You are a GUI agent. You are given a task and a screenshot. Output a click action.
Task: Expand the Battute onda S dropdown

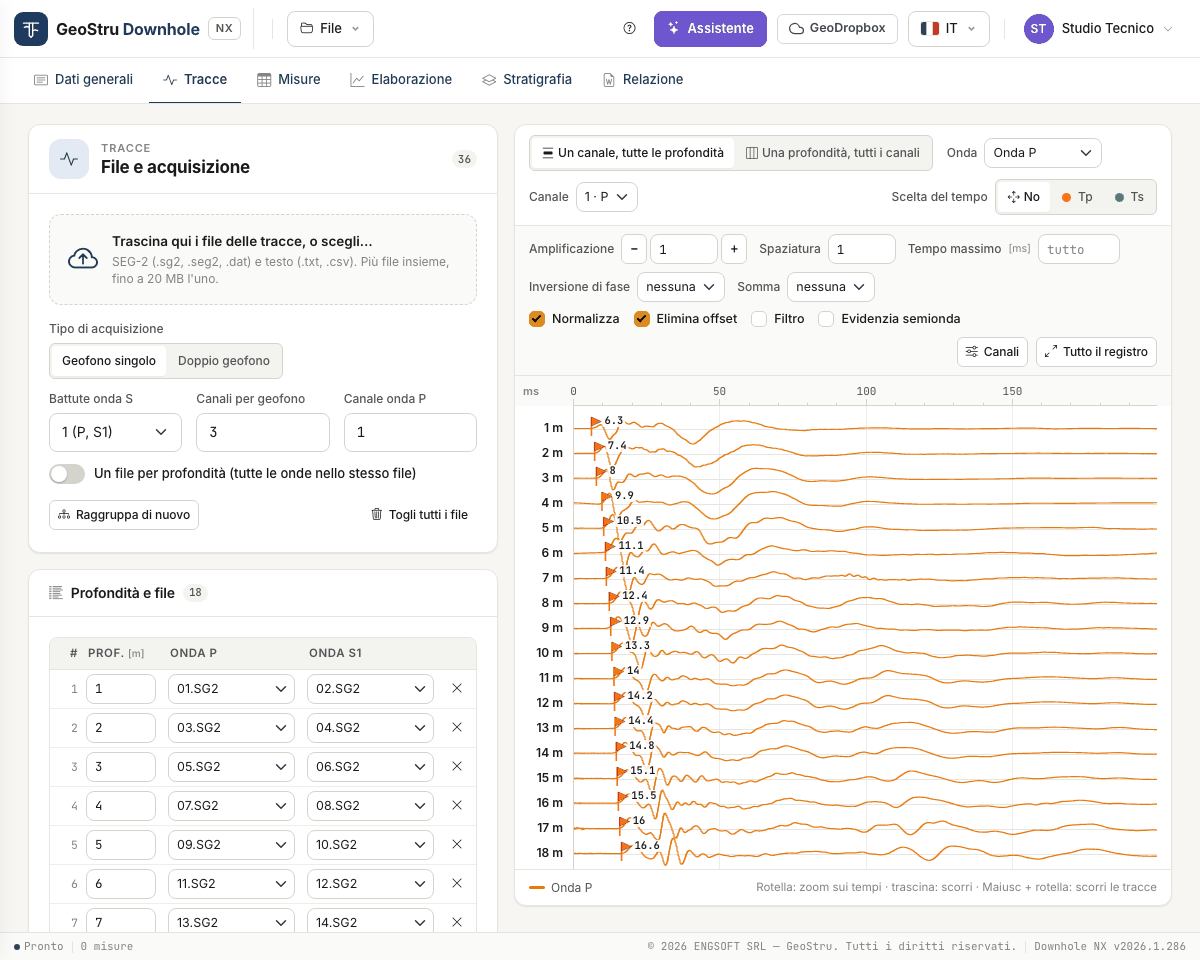click(115, 432)
